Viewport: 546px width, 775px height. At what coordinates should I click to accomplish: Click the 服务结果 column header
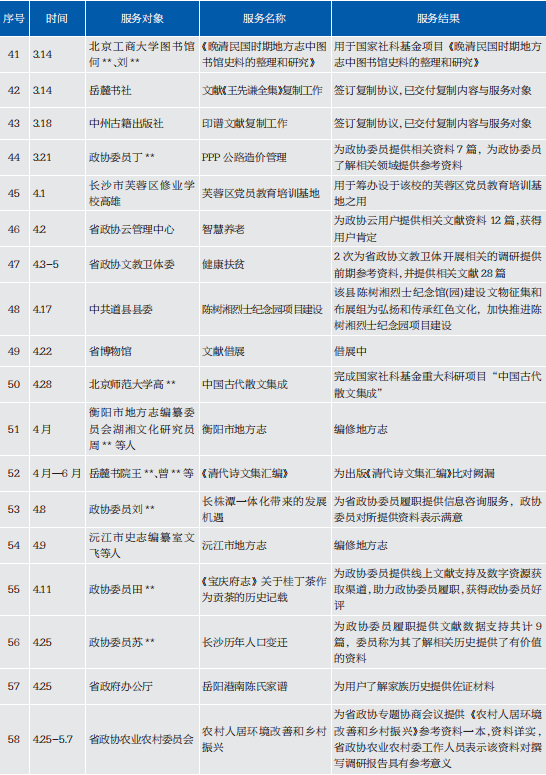pos(439,18)
